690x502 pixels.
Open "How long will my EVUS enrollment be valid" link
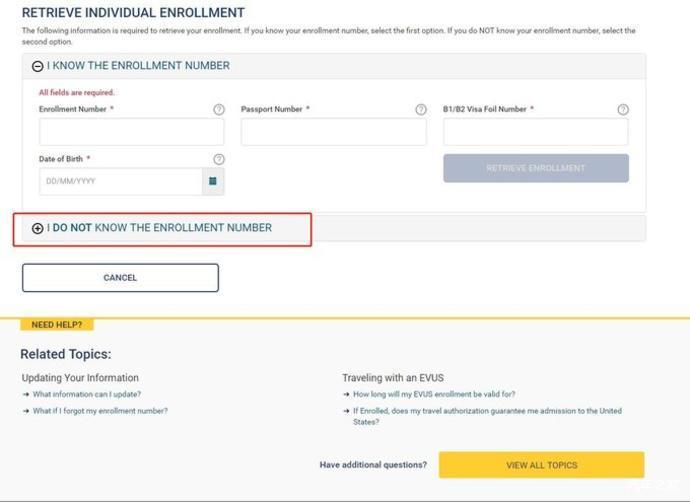tap(433, 394)
